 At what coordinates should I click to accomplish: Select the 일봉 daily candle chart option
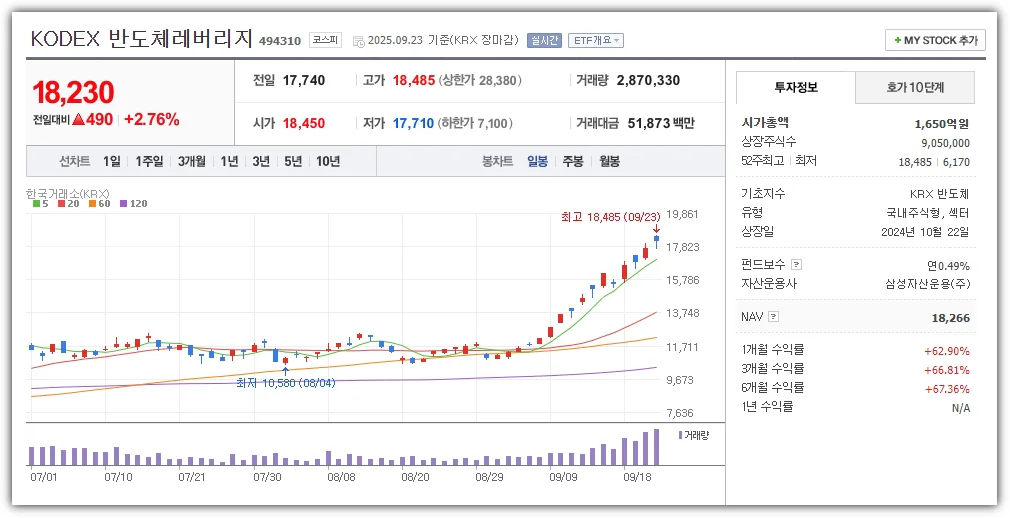coord(537,161)
